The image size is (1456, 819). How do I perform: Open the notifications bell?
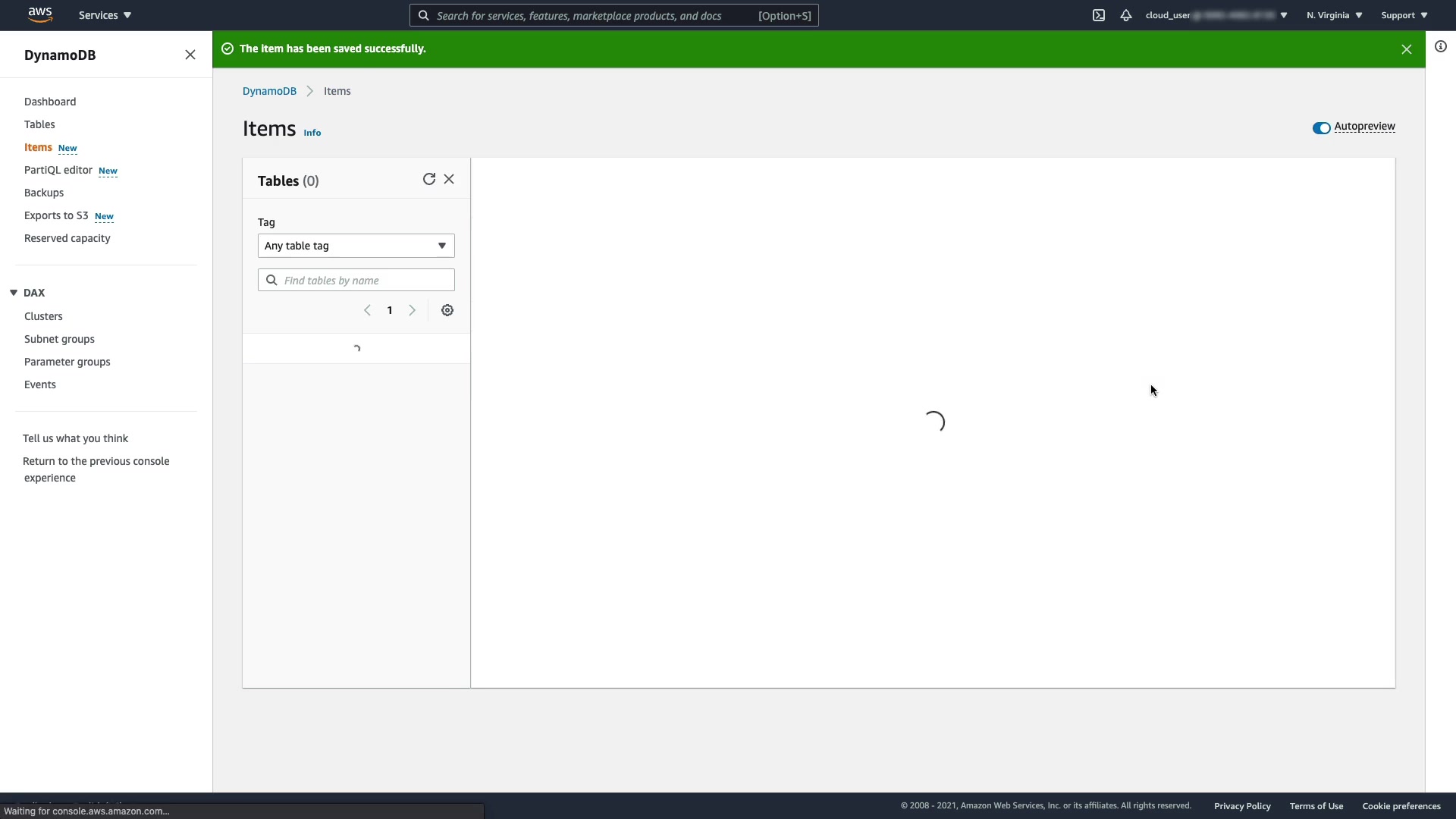[x=1126, y=15]
